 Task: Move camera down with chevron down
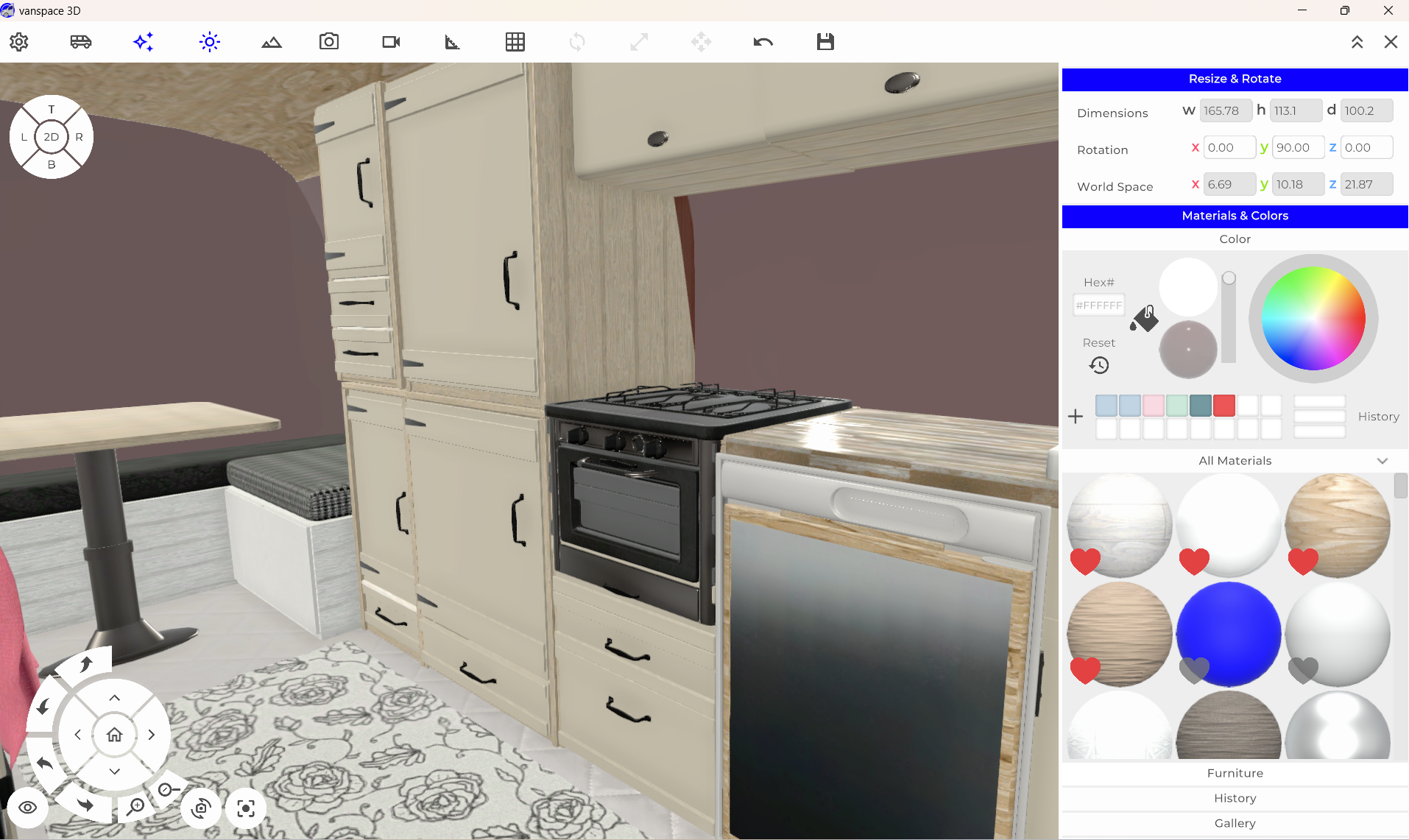click(114, 771)
